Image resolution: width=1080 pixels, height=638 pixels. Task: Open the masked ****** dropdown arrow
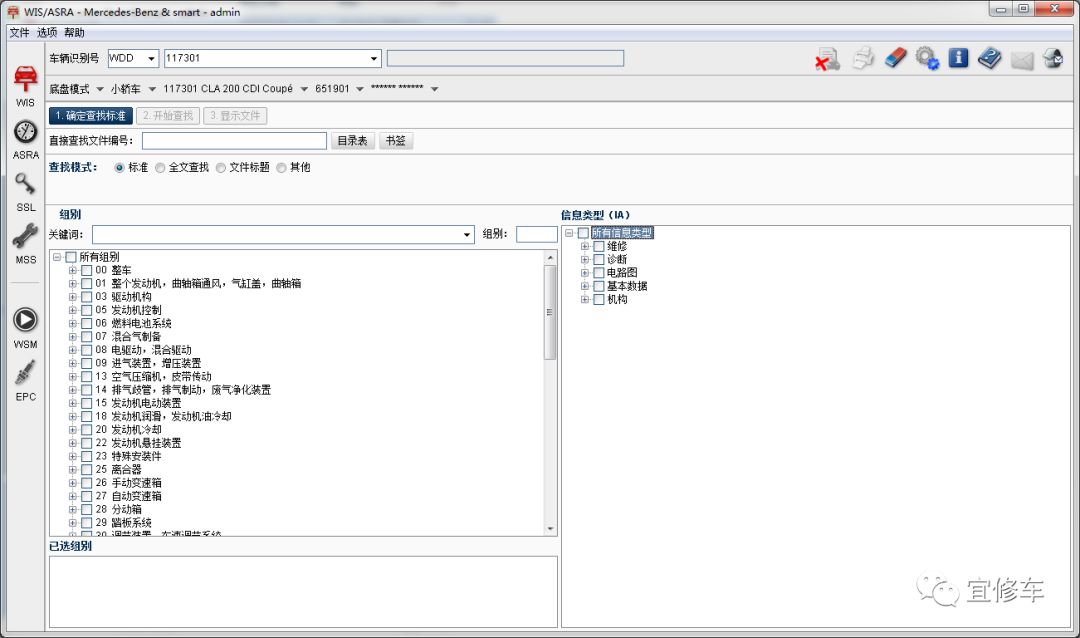coord(435,89)
